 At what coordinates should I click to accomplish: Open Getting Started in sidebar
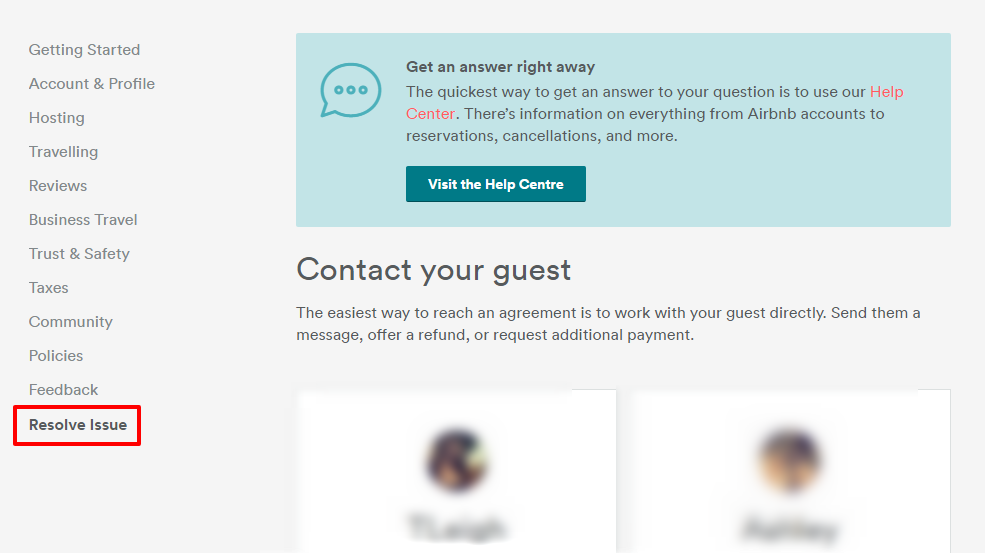[84, 50]
